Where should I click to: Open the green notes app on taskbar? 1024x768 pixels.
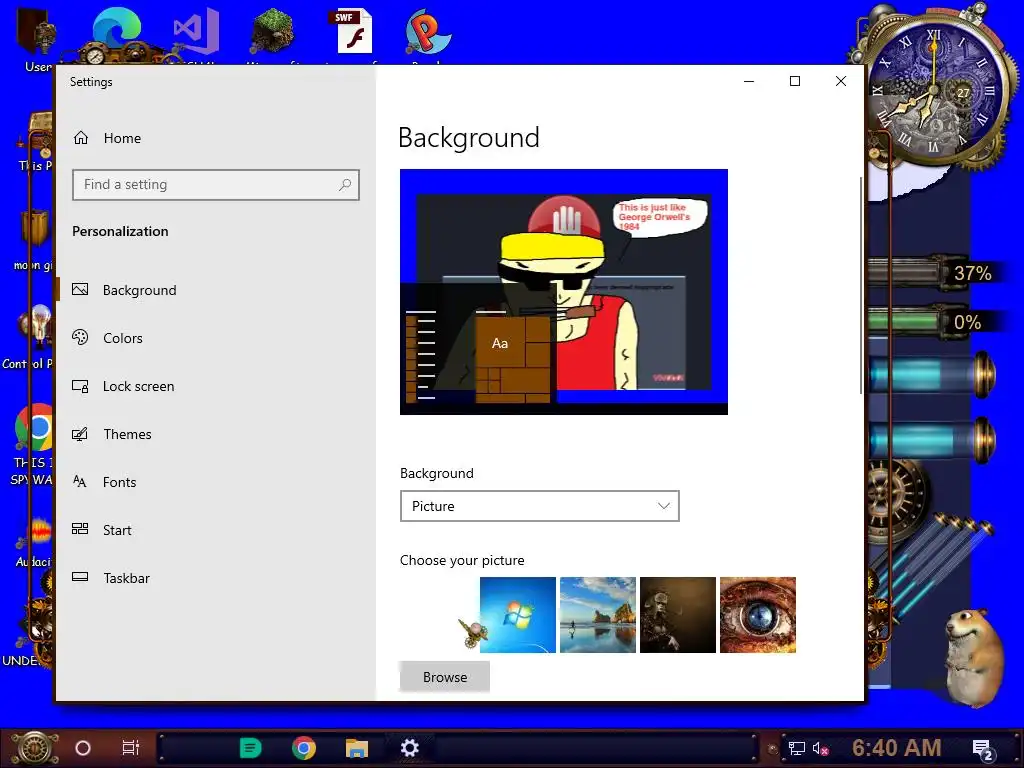click(250, 748)
